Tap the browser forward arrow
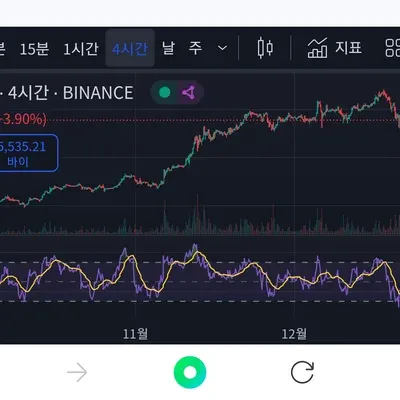Viewport: 400px width, 400px height. (77, 372)
